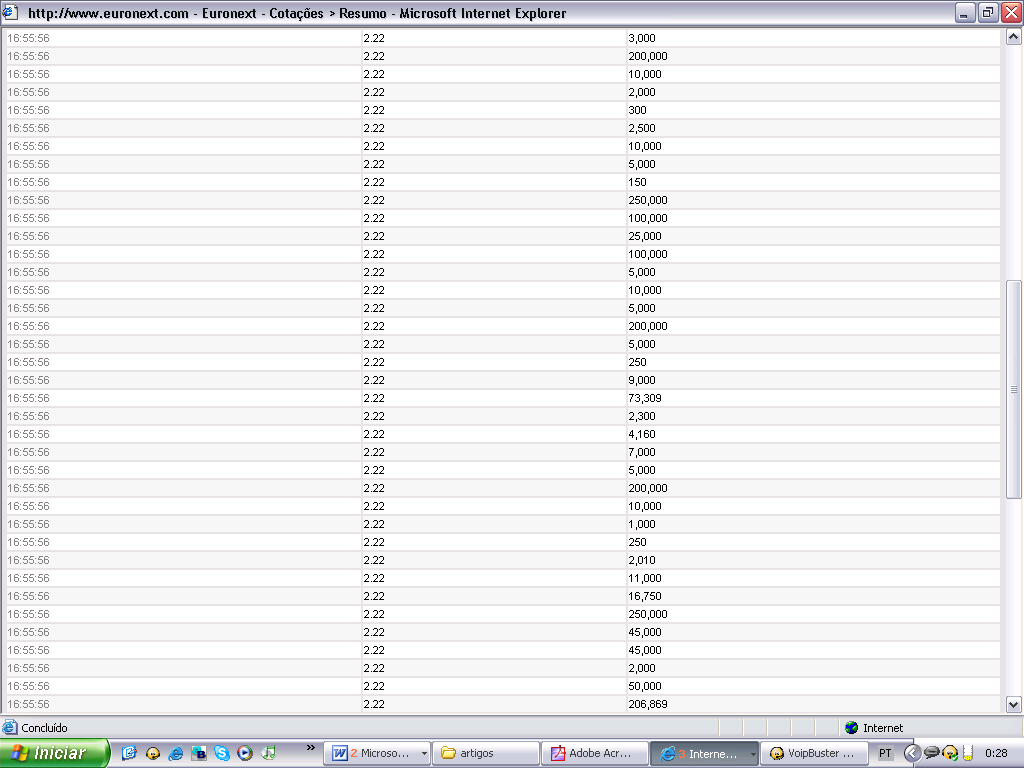This screenshot has width=1024, height=768.
Task: Click the PT language indicator
Action: click(x=885, y=753)
